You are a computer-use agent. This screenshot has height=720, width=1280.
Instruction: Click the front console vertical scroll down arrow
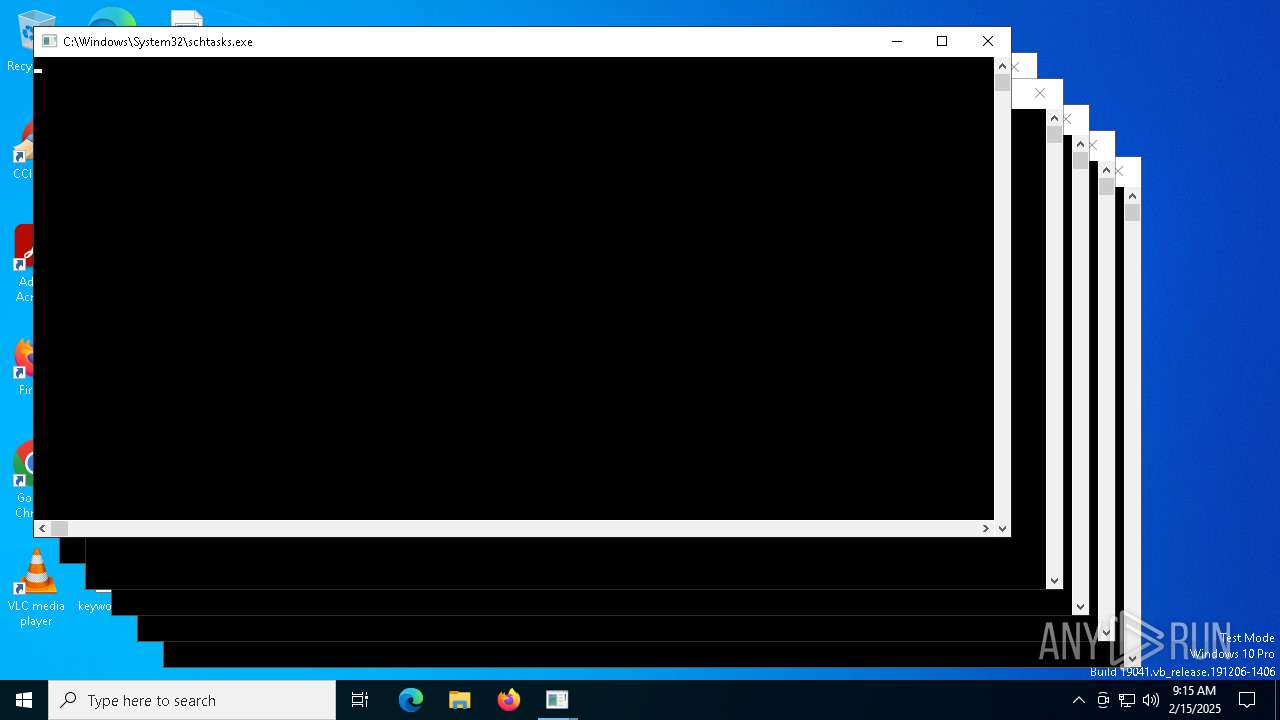pyautogui.click(x=1002, y=528)
